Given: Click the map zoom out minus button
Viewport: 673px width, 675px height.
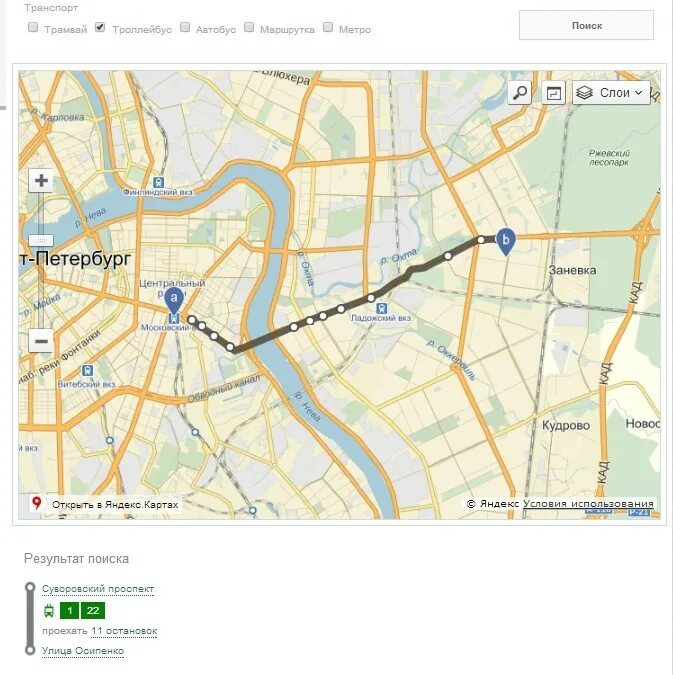Looking at the screenshot, I should pyautogui.click(x=41, y=341).
